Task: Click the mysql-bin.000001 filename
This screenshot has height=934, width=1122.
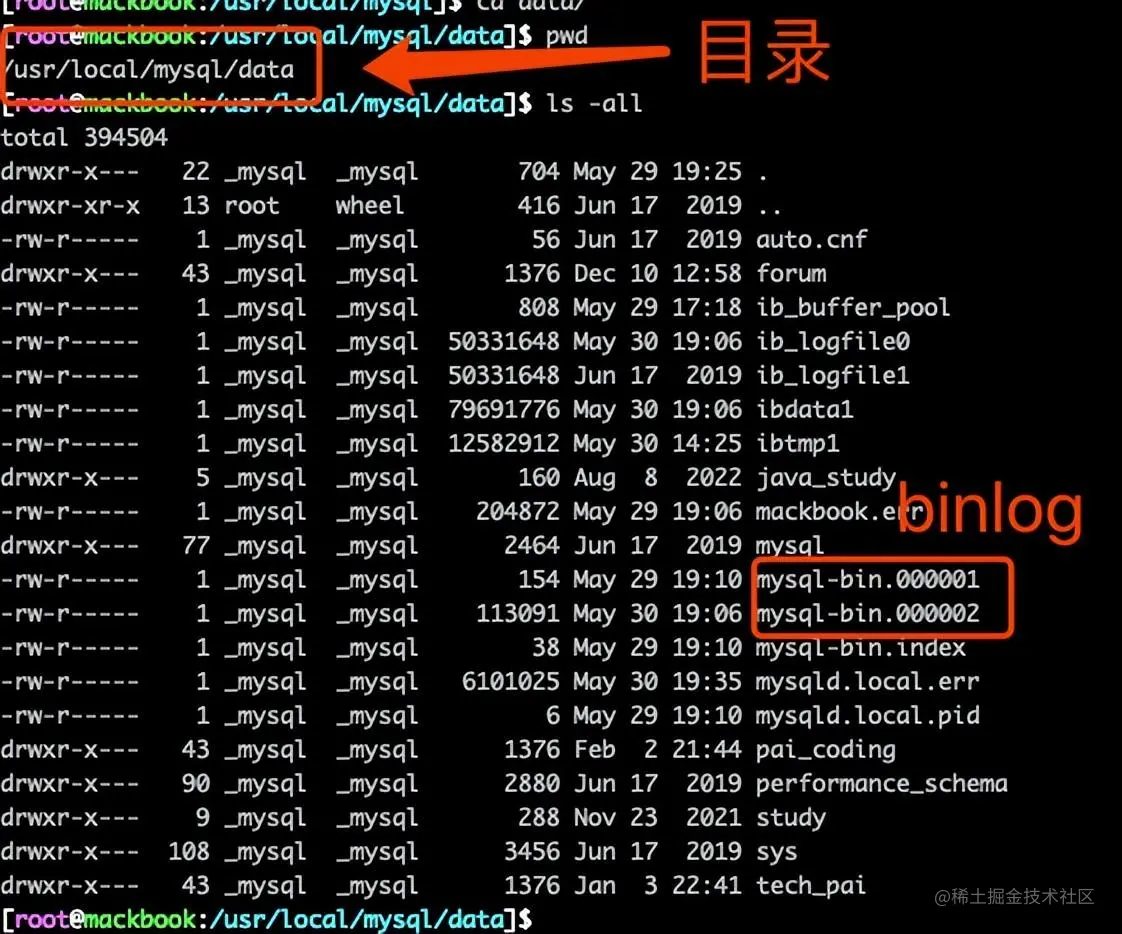Action: click(868, 580)
